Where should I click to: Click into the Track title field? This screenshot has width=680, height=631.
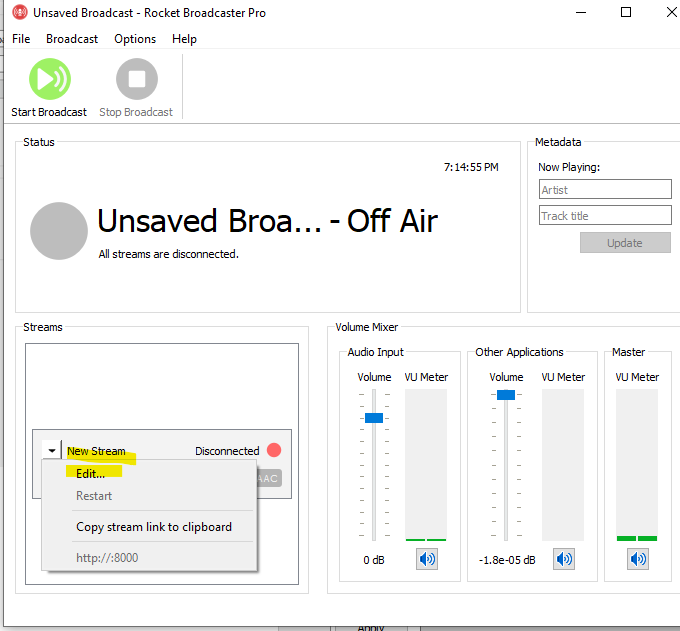pyautogui.click(x=605, y=215)
